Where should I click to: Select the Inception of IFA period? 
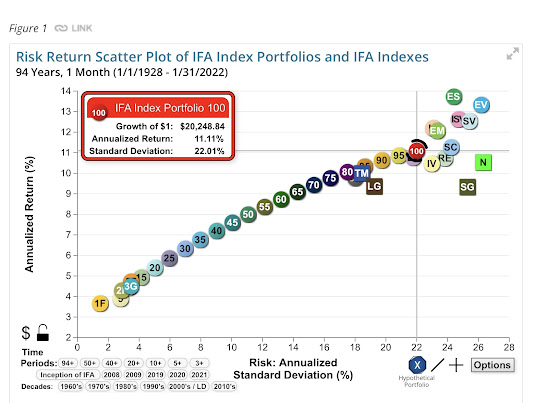coord(68,375)
